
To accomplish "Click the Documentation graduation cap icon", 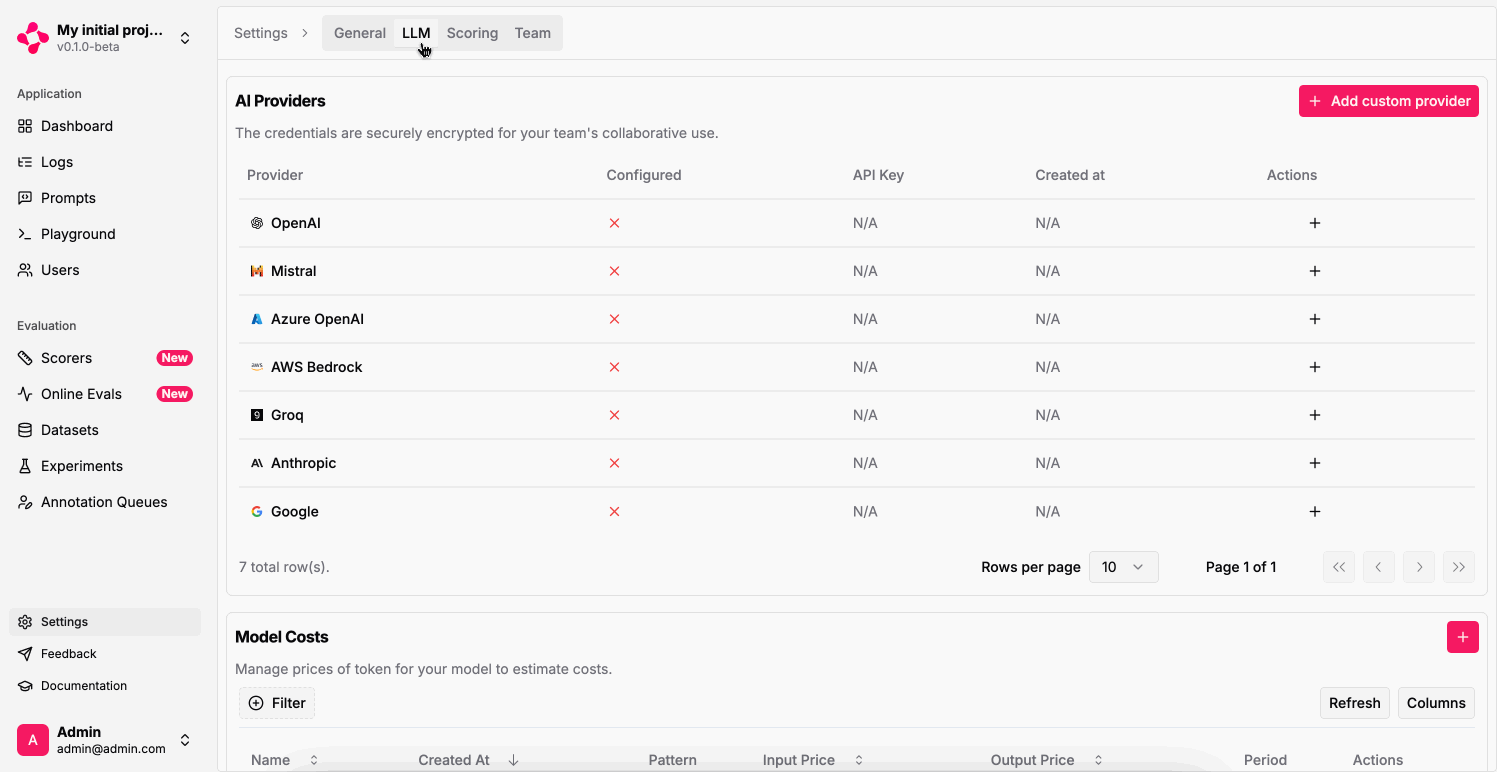I will (x=25, y=686).
